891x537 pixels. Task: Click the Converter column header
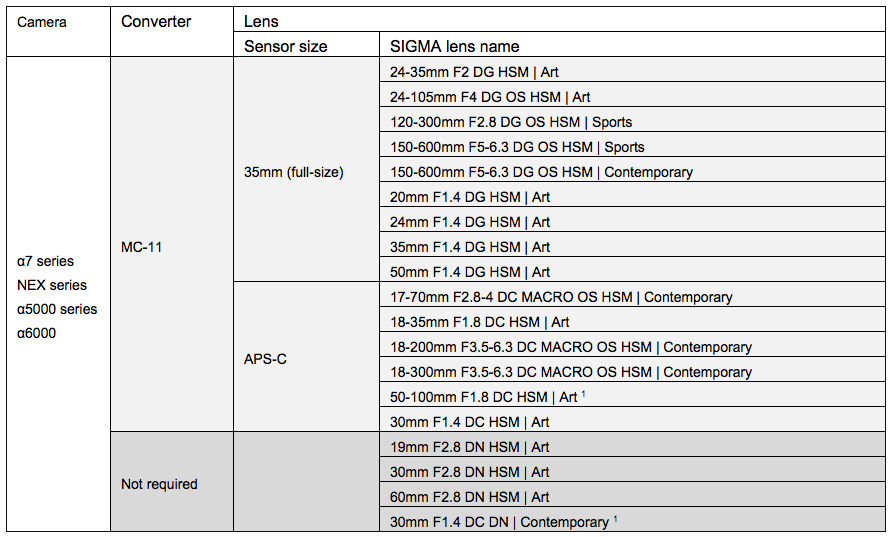tap(156, 22)
